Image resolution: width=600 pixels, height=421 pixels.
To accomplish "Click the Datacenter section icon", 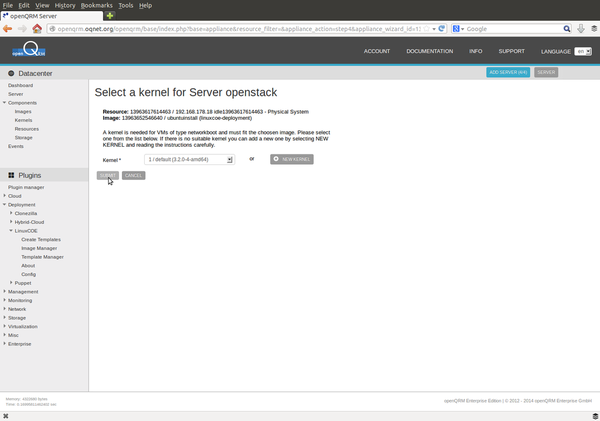I will pos(11,73).
